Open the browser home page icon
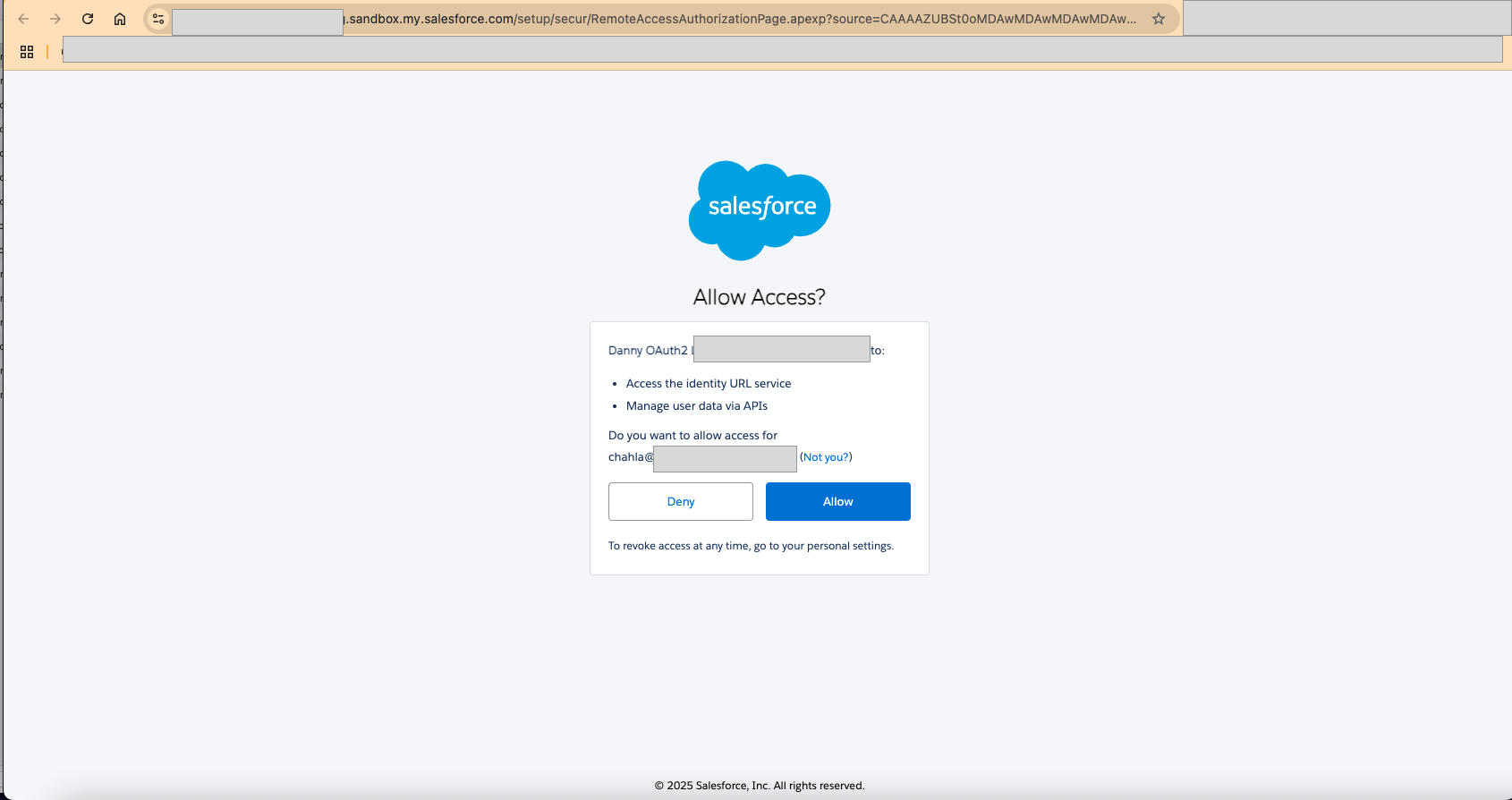The width and height of the screenshot is (1512, 800). 120,19
